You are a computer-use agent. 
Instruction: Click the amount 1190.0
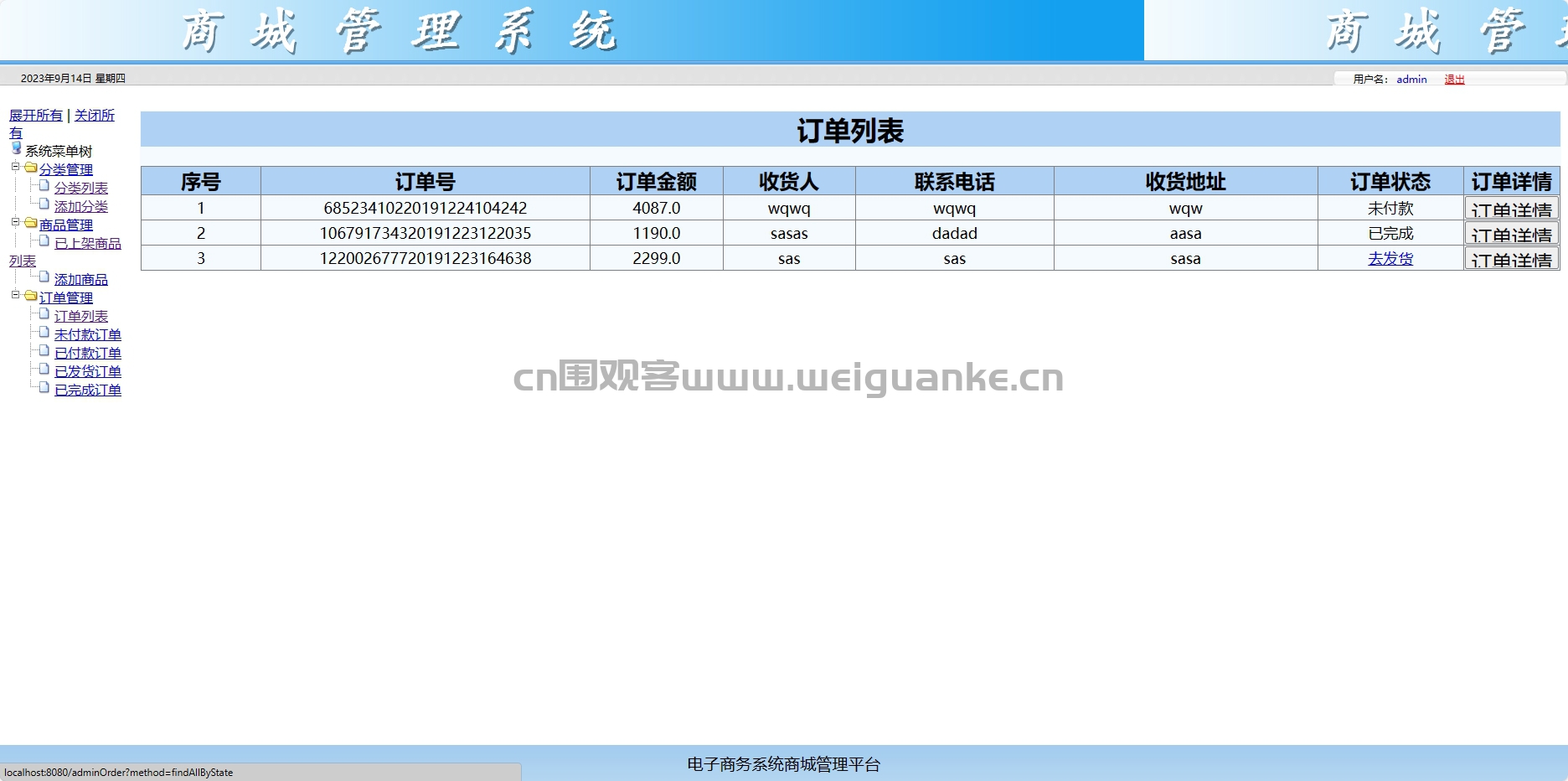657,233
